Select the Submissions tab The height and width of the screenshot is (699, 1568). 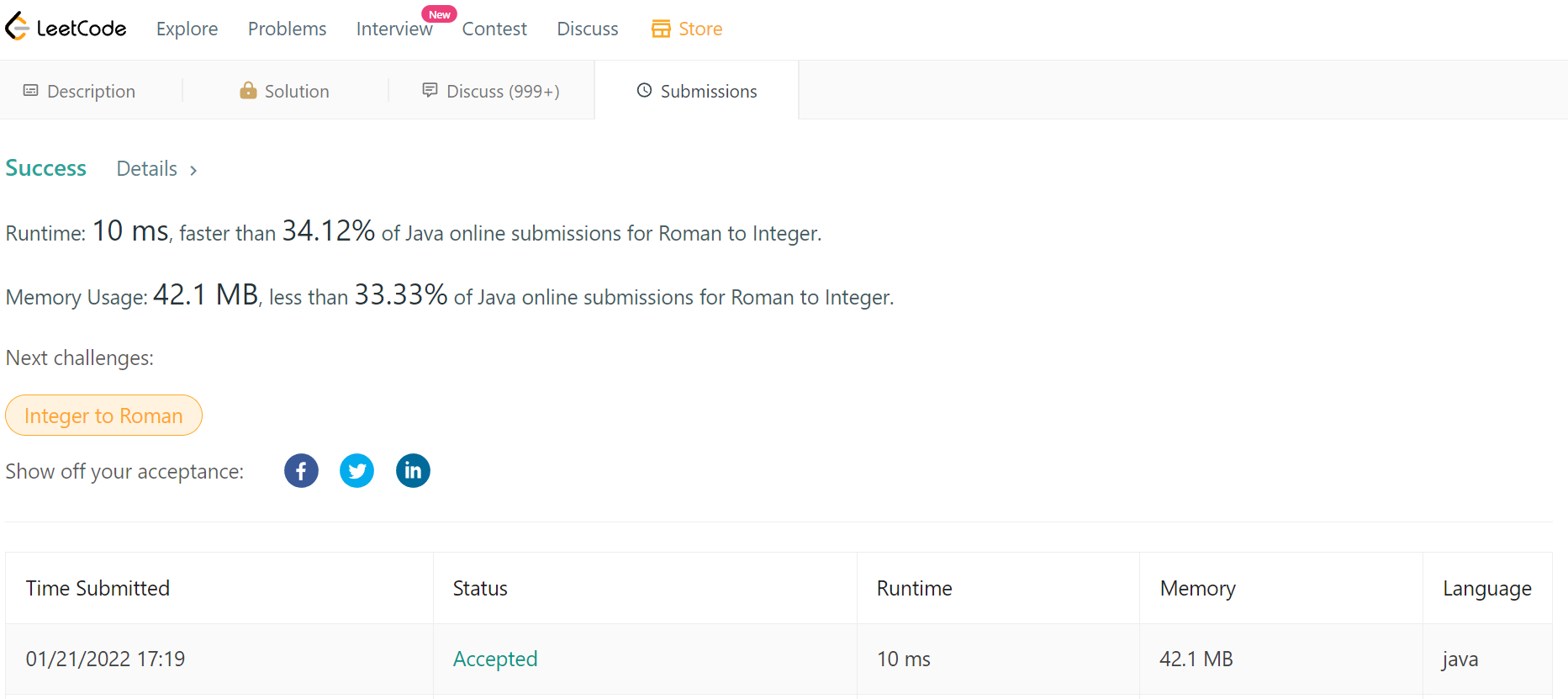click(x=696, y=90)
